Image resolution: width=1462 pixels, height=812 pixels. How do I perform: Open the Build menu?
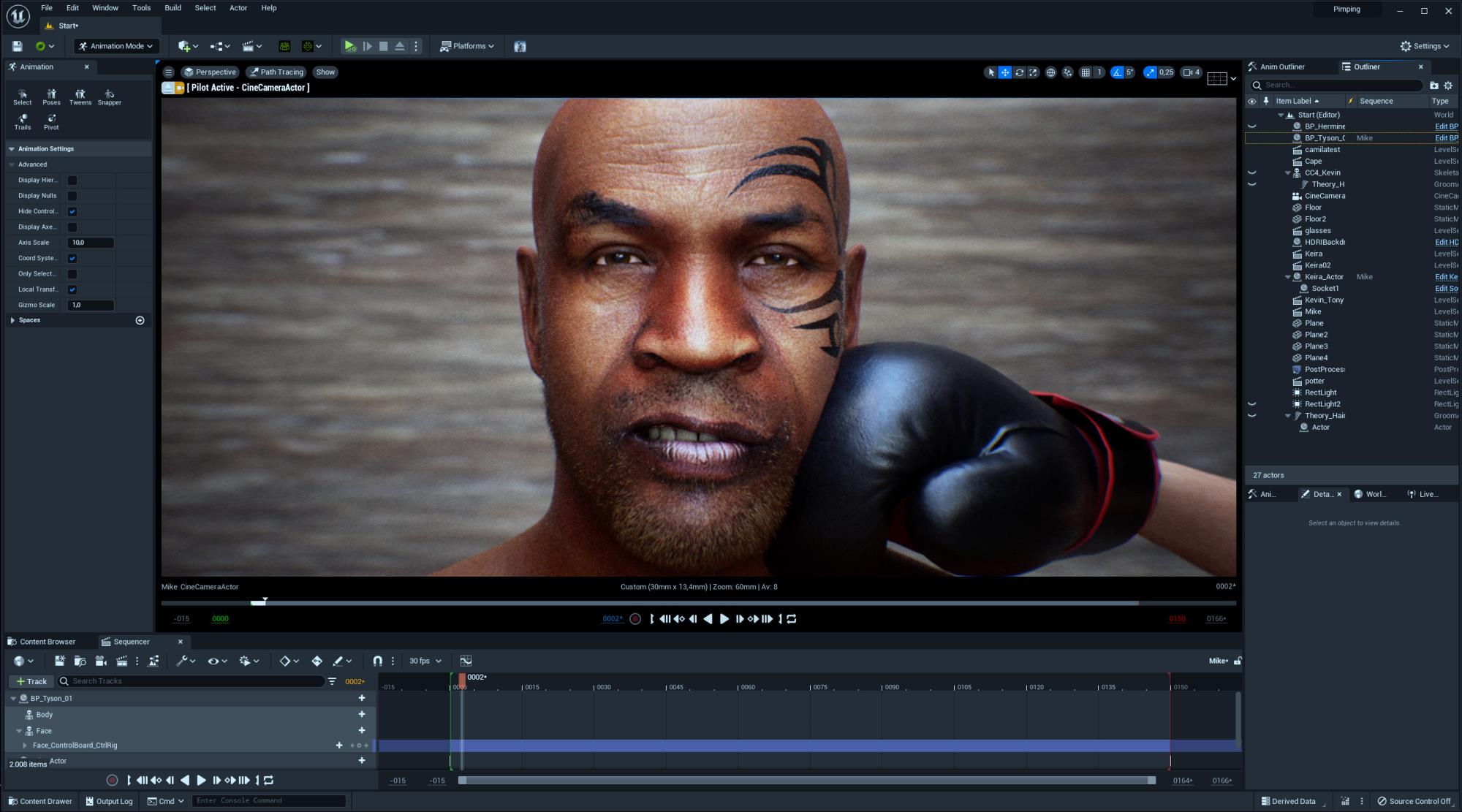[x=173, y=8]
